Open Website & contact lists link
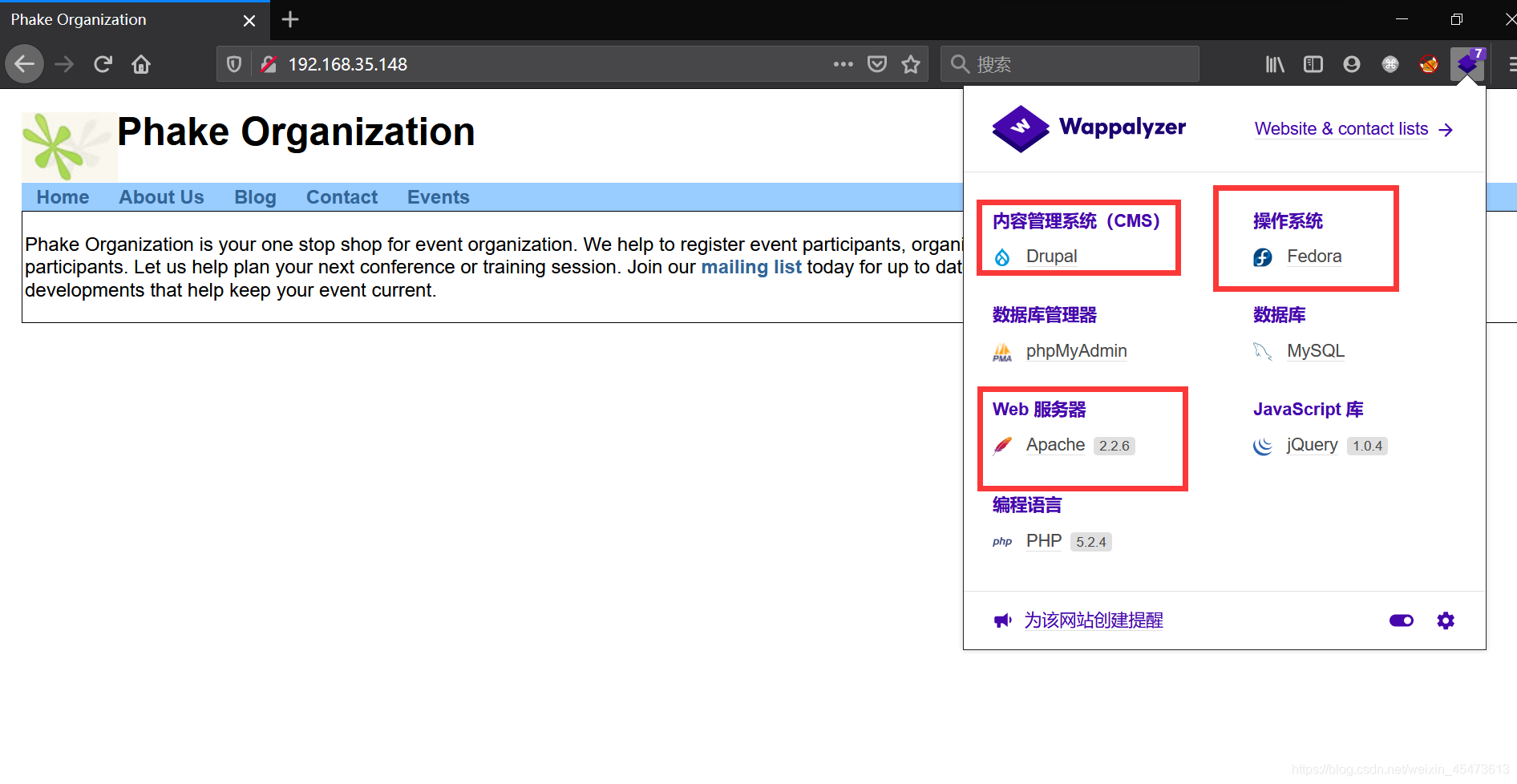The image size is (1517, 784). pos(1353,129)
